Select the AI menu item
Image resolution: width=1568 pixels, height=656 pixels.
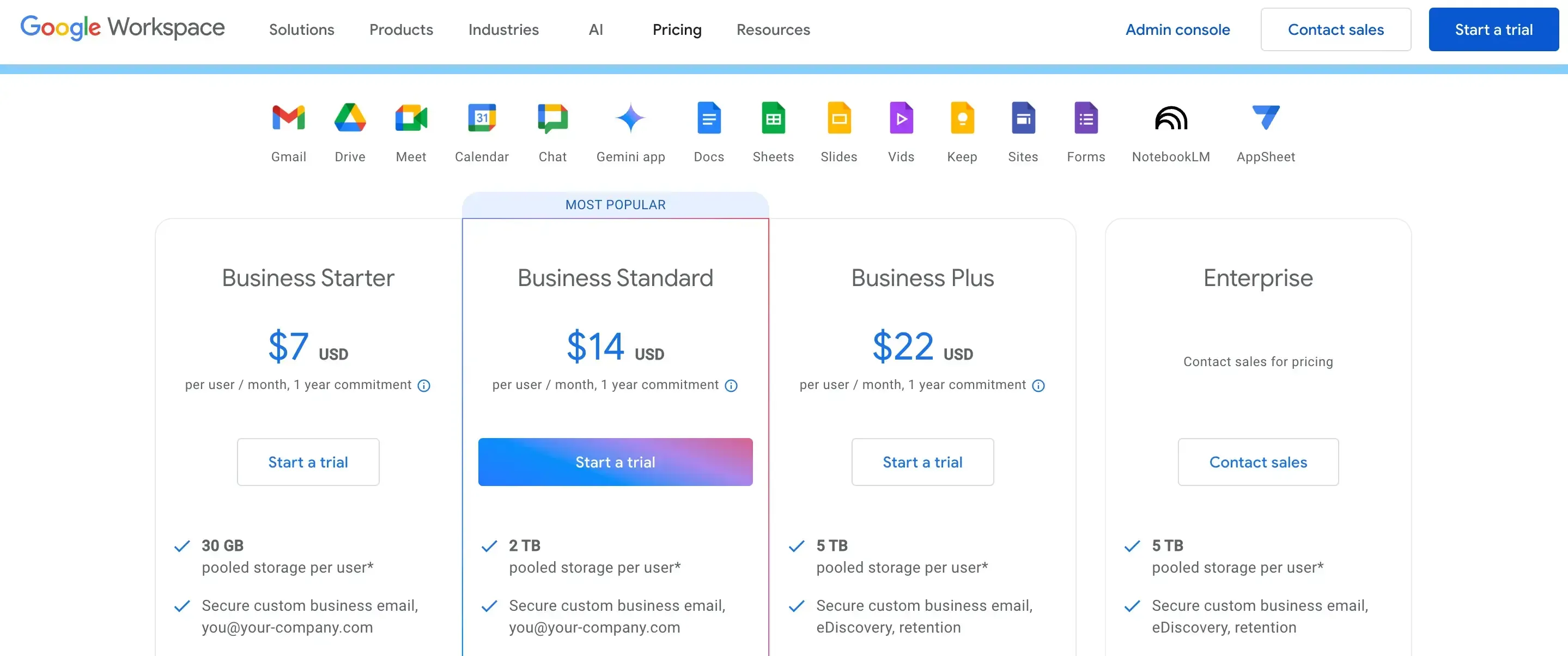[595, 29]
